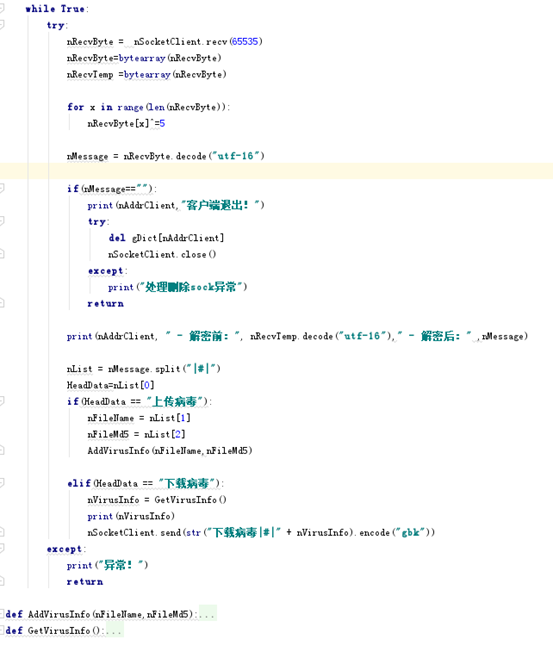Expand the fold marker beside def AddVirusInfo

(x=2, y=614)
